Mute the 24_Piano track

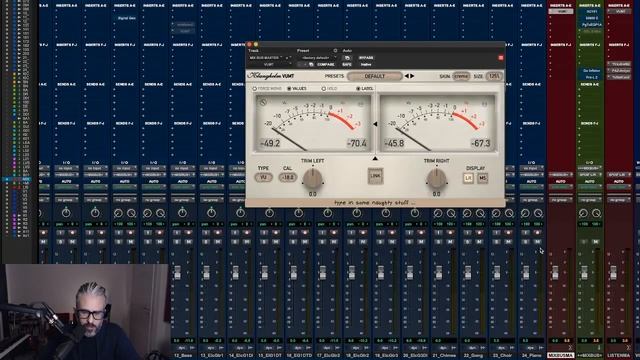point(537,242)
